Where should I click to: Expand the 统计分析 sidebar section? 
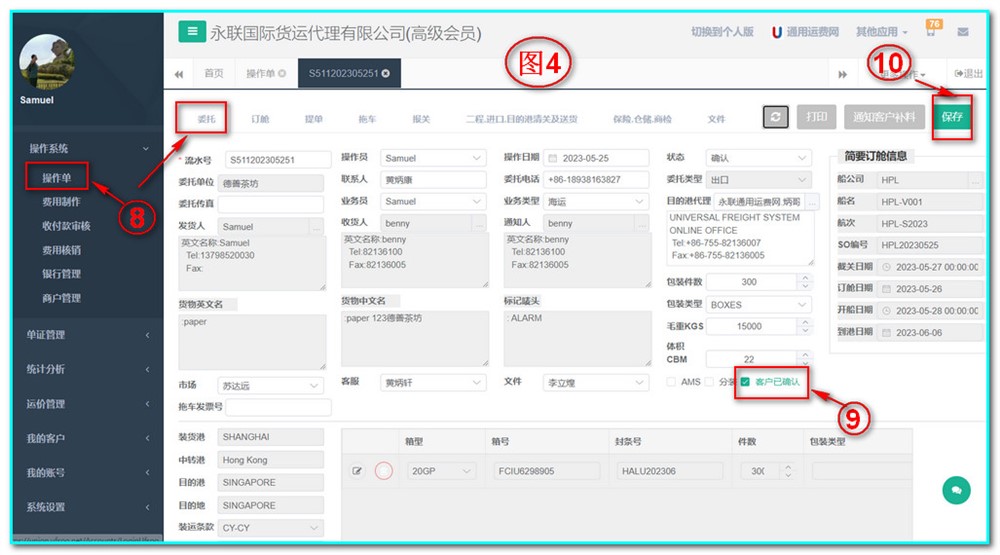coord(88,369)
